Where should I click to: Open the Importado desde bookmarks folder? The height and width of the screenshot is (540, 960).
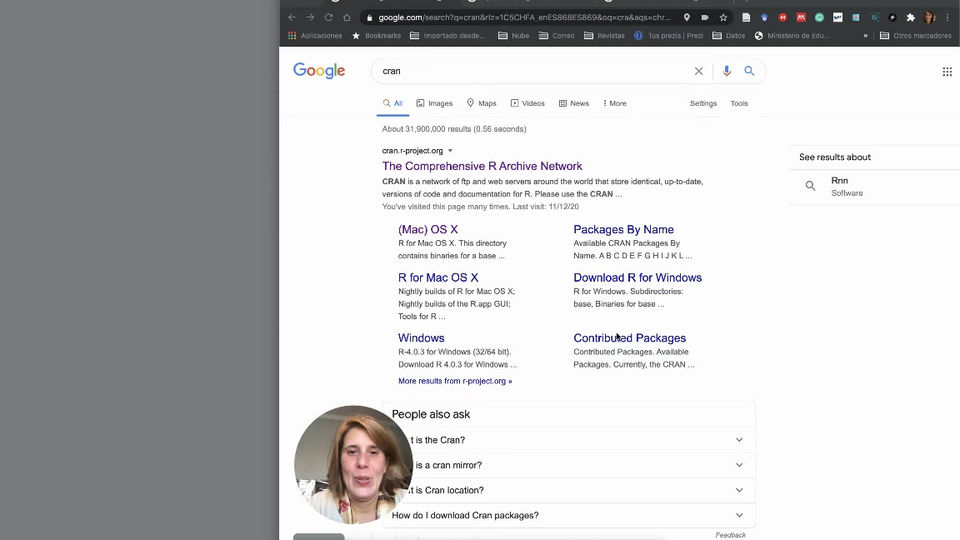point(447,36)
